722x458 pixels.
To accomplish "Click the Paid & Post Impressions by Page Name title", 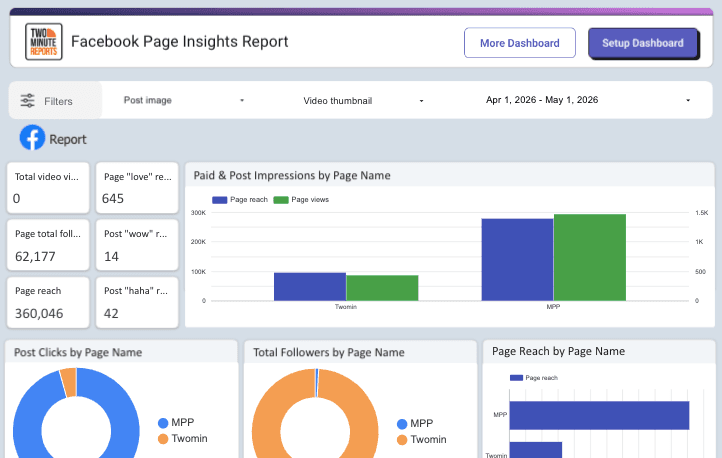I will pos(292,175).
